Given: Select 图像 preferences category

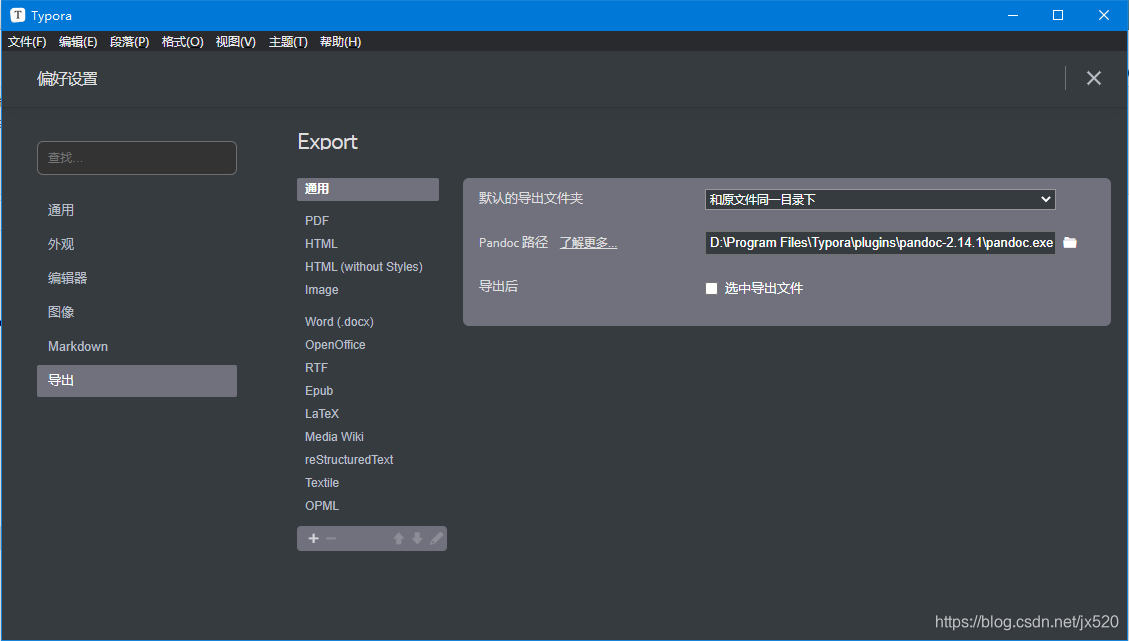Looking at the screenshot, I should (x=137, y=312).
